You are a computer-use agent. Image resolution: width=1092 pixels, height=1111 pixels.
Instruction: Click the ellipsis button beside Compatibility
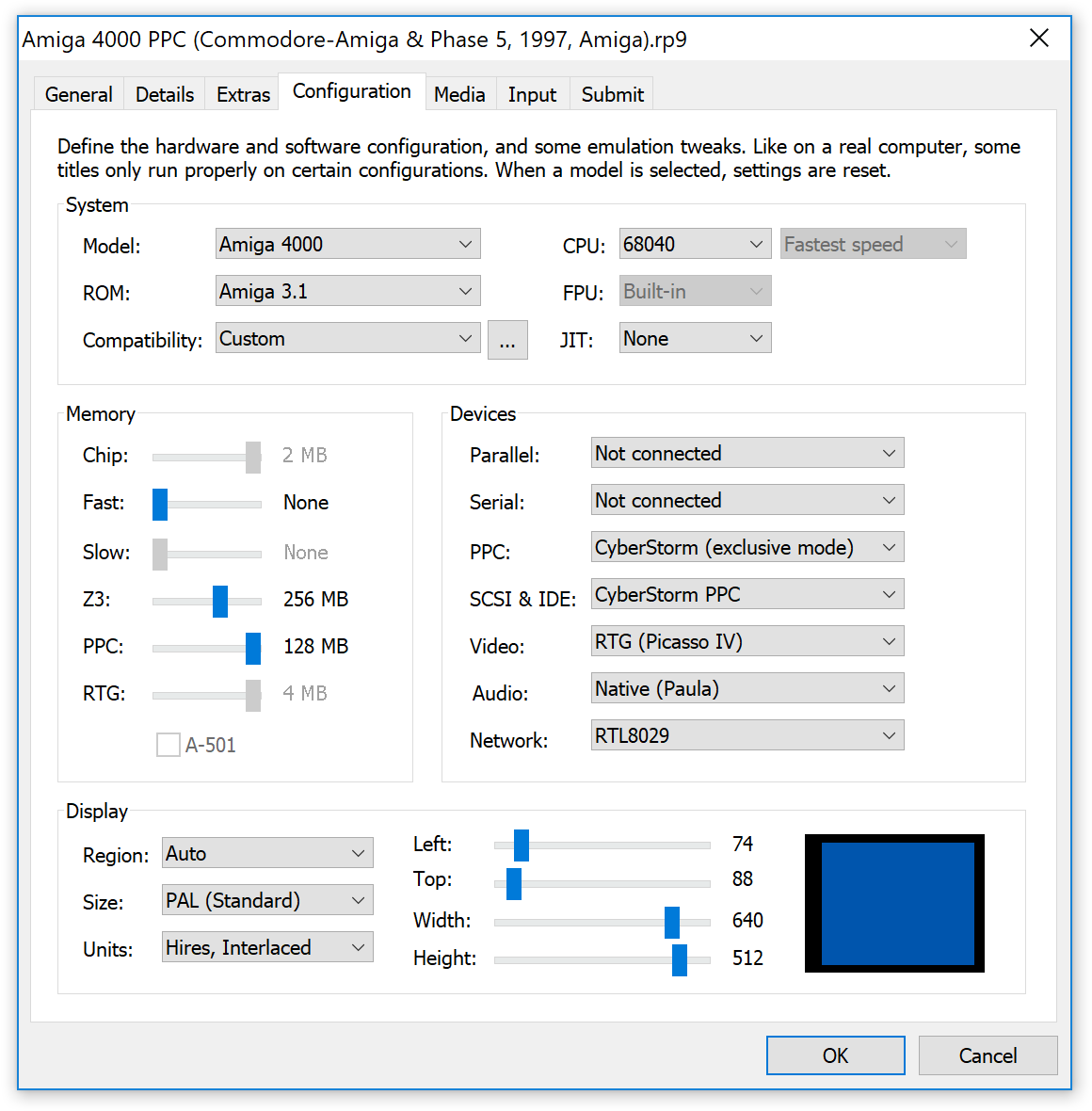(507, 340)
